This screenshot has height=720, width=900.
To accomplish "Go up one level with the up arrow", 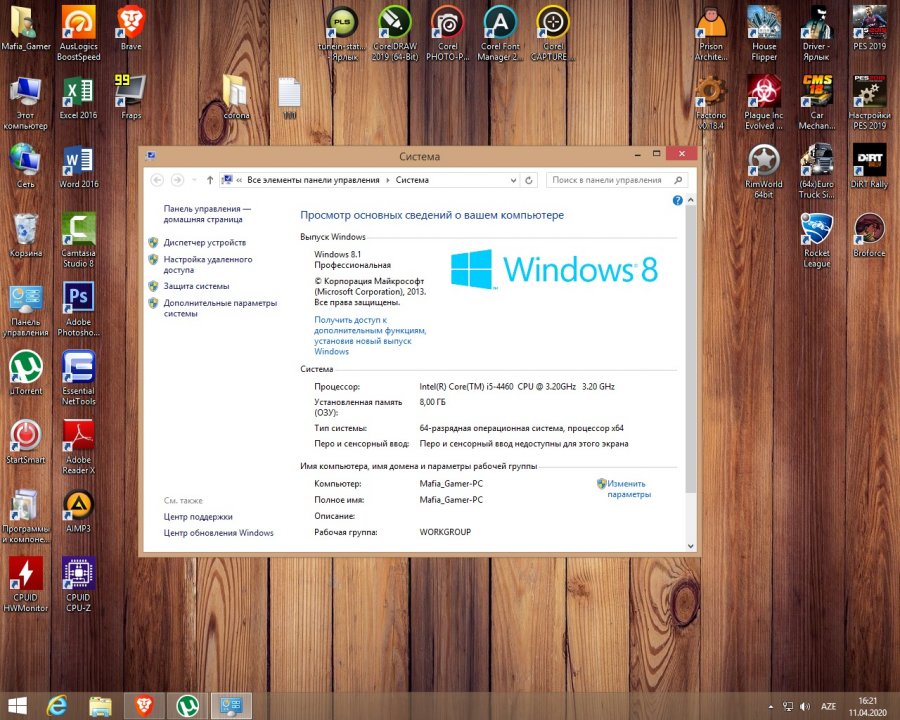I will (x=209, y=180).
